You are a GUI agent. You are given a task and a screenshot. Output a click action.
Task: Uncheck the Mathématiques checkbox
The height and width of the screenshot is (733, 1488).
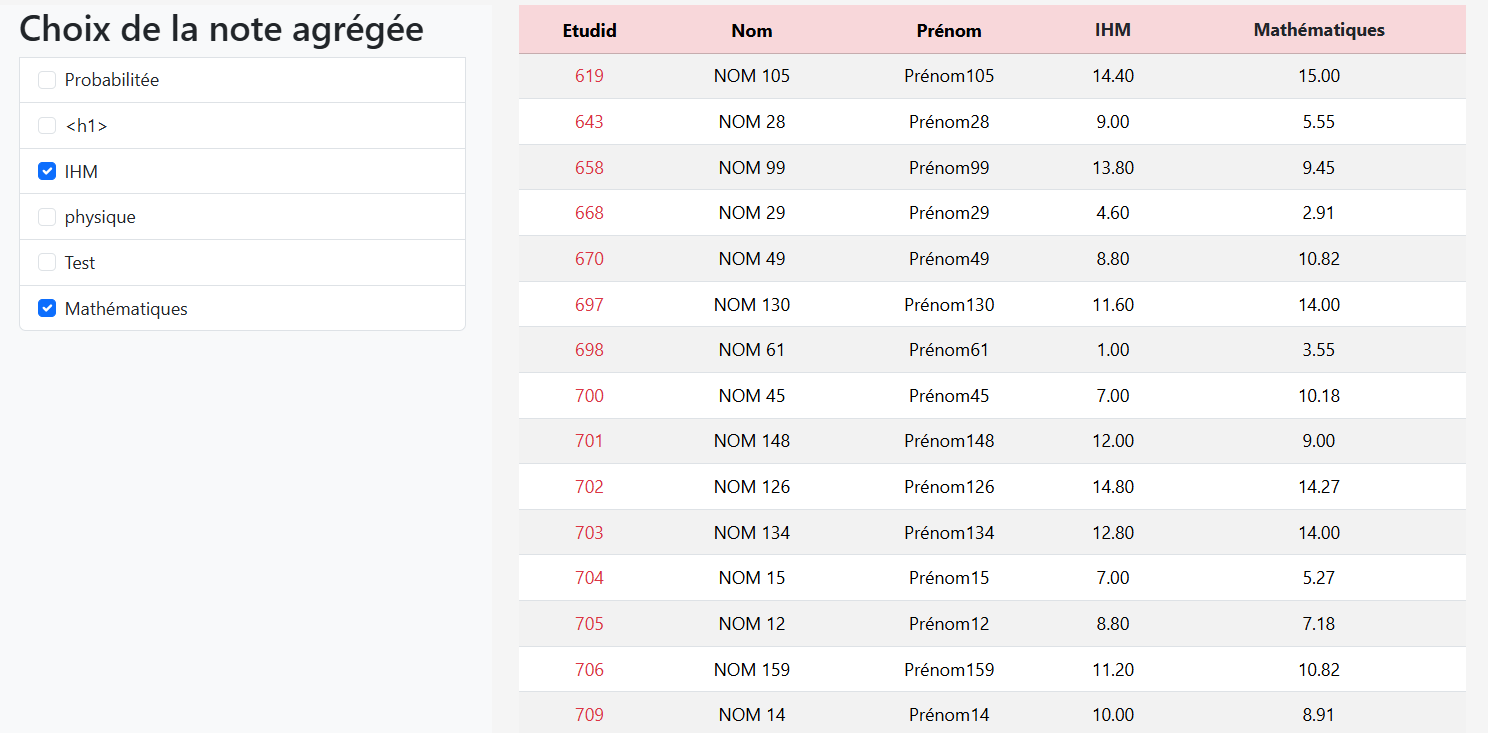[x=47, y=309]
